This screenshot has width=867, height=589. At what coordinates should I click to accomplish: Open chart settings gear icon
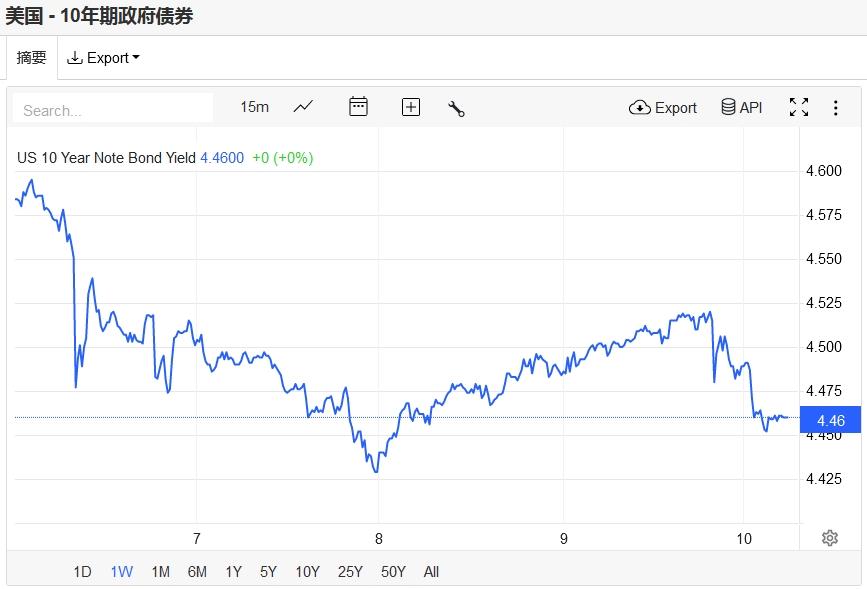coord(829,538)
